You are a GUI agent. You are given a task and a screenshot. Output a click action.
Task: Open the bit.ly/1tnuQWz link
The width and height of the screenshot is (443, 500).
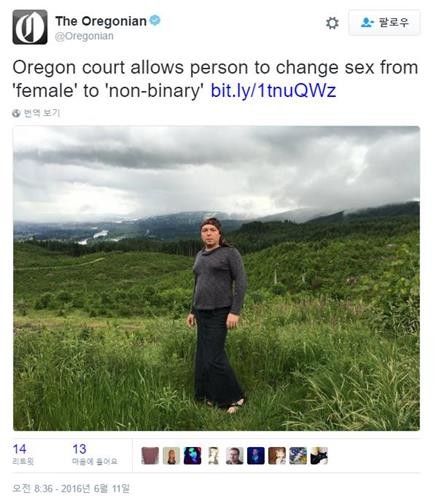(x=273, y=90)
